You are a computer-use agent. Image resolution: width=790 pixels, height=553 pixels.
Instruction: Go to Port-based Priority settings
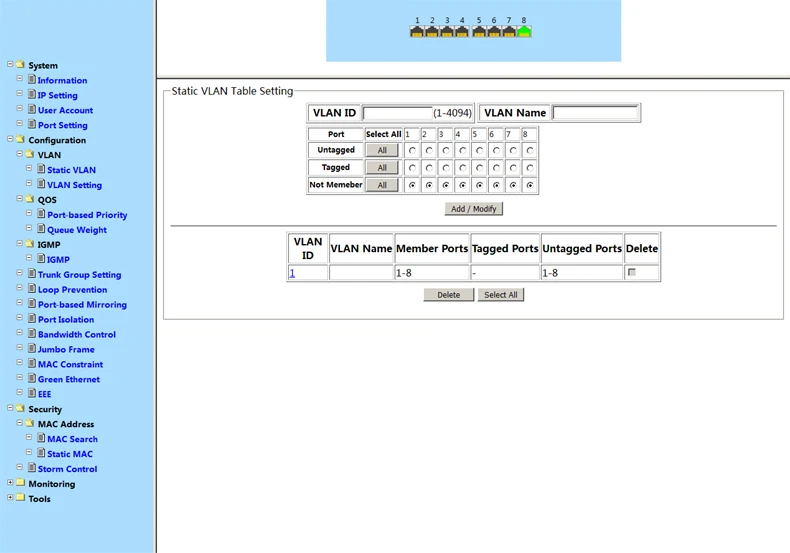(87, 215)
